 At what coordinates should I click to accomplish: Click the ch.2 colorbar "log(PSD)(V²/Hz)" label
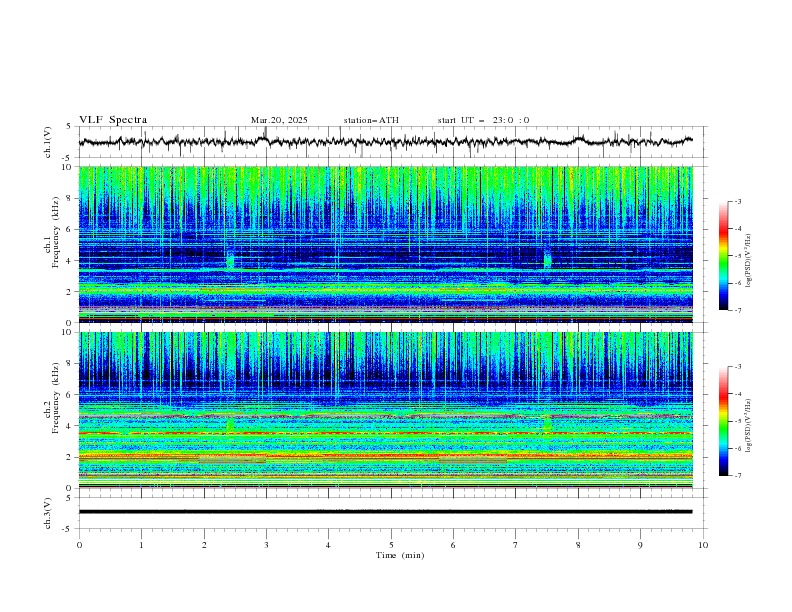pyautogui.click(x=749, y=426)
